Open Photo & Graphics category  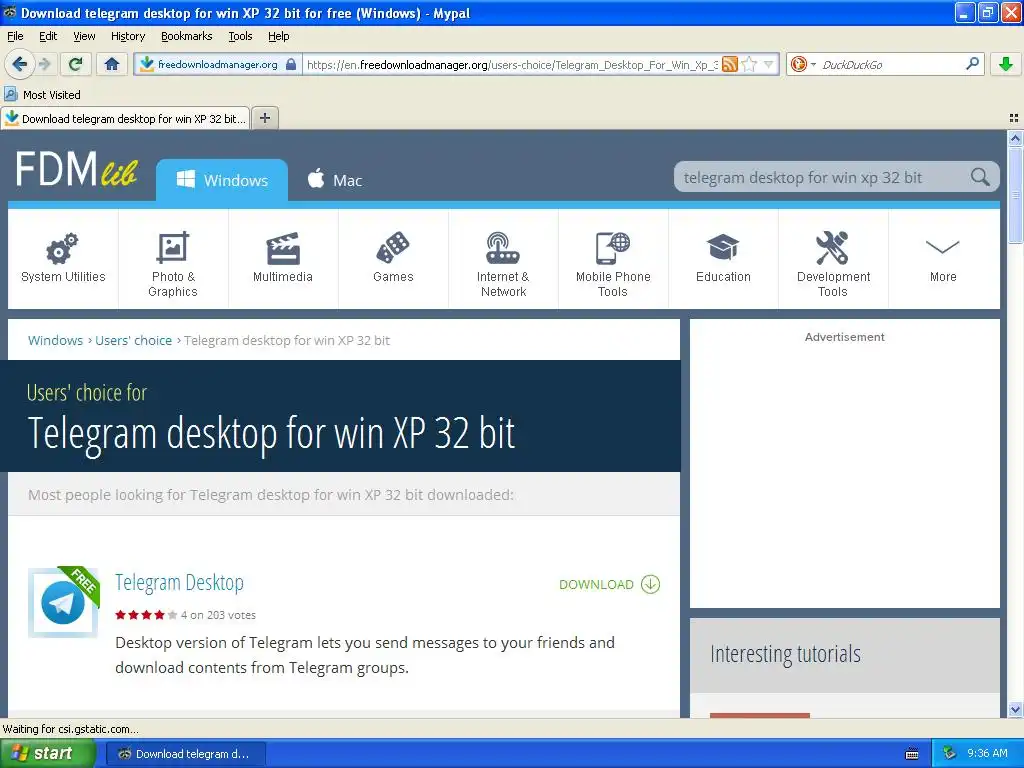[173, 259]
